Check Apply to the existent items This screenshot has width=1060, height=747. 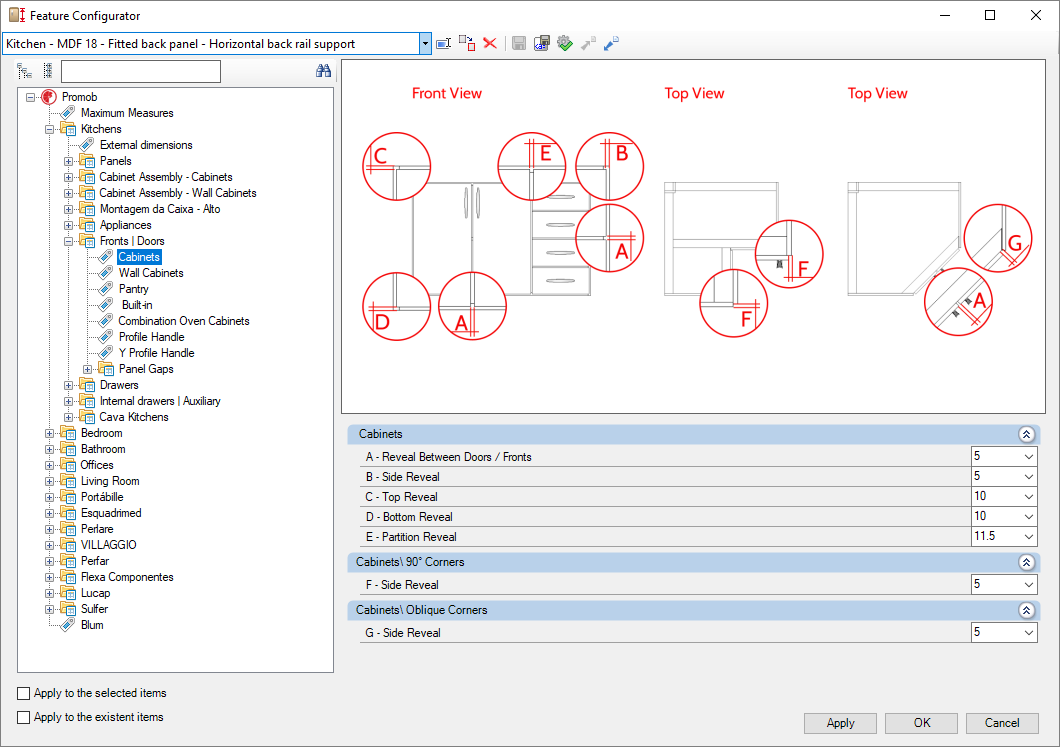pos(24,717)
